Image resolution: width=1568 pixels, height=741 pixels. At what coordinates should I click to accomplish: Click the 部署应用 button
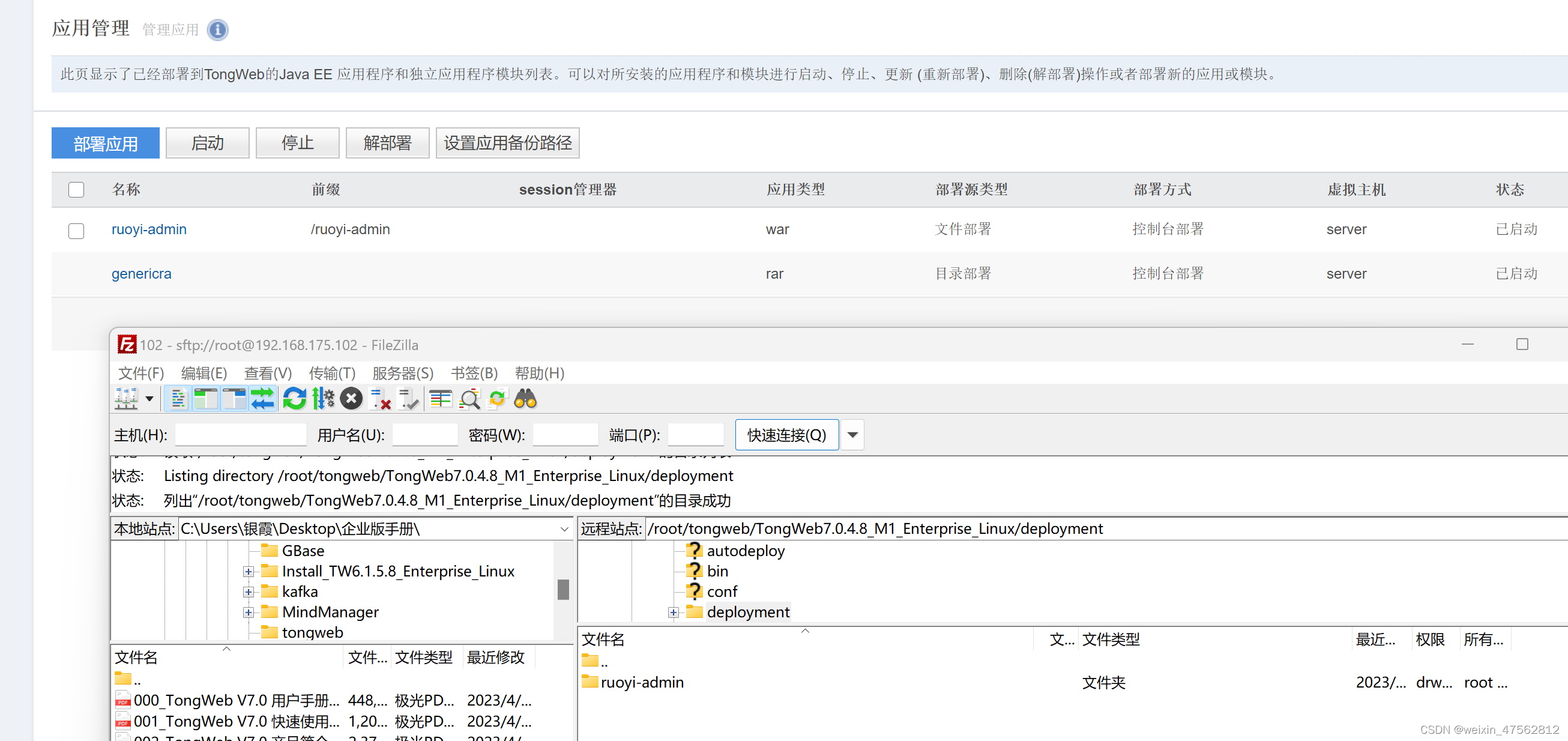tap(105, 143)
